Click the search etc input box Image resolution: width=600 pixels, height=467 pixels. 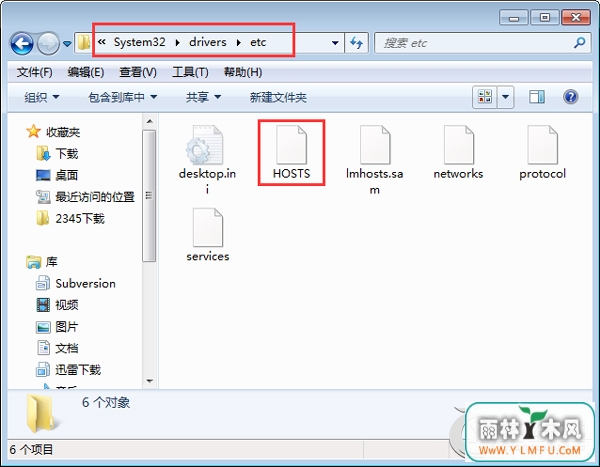(x=474, y=43)
